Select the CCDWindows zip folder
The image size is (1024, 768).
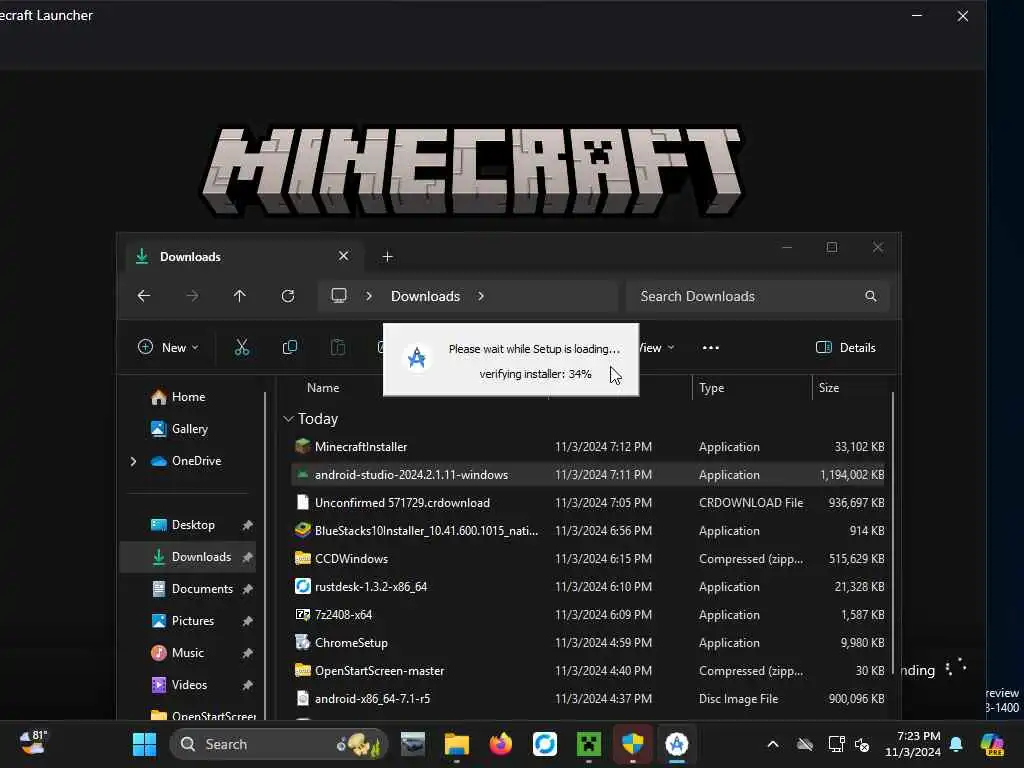pyautogui.click(x=588, y=559)
